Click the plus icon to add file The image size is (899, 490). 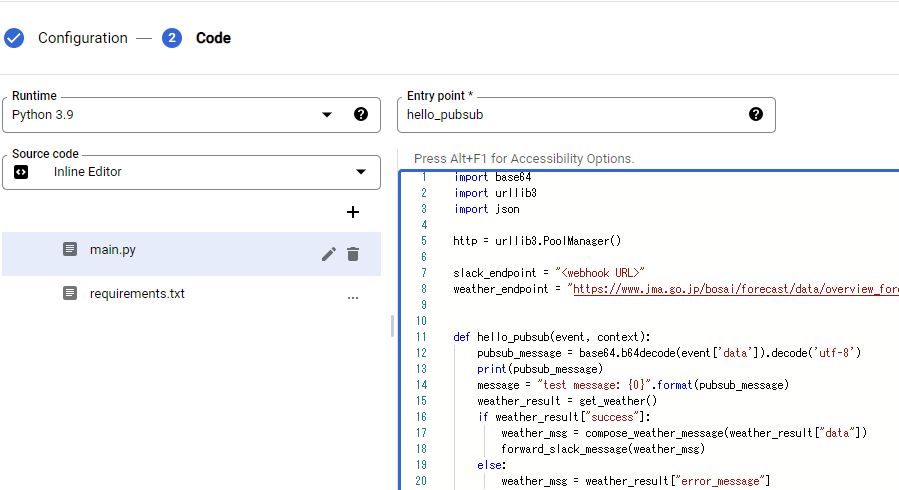click(x=352, y=212)
